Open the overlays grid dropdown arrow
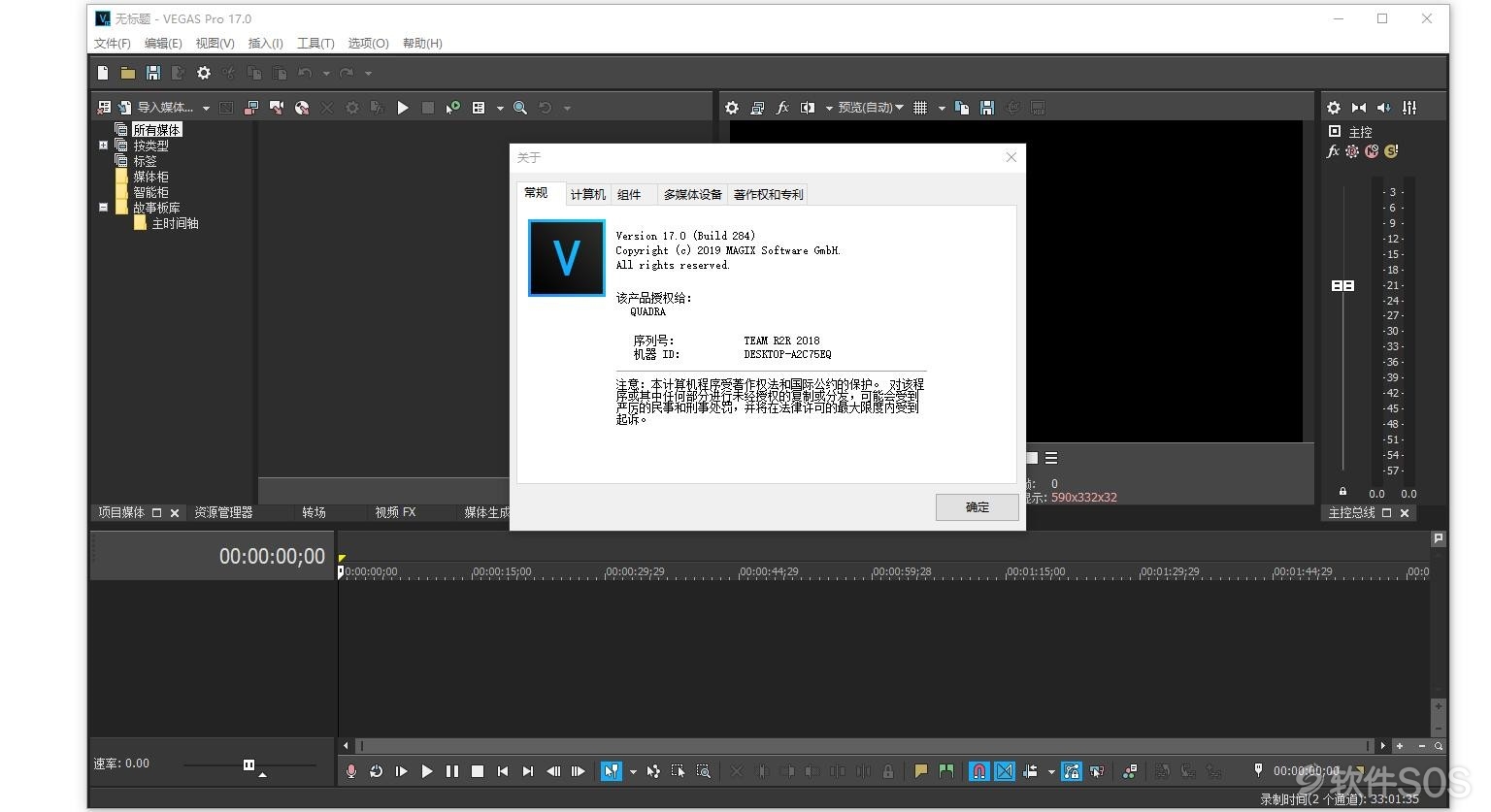 point(942,109)
